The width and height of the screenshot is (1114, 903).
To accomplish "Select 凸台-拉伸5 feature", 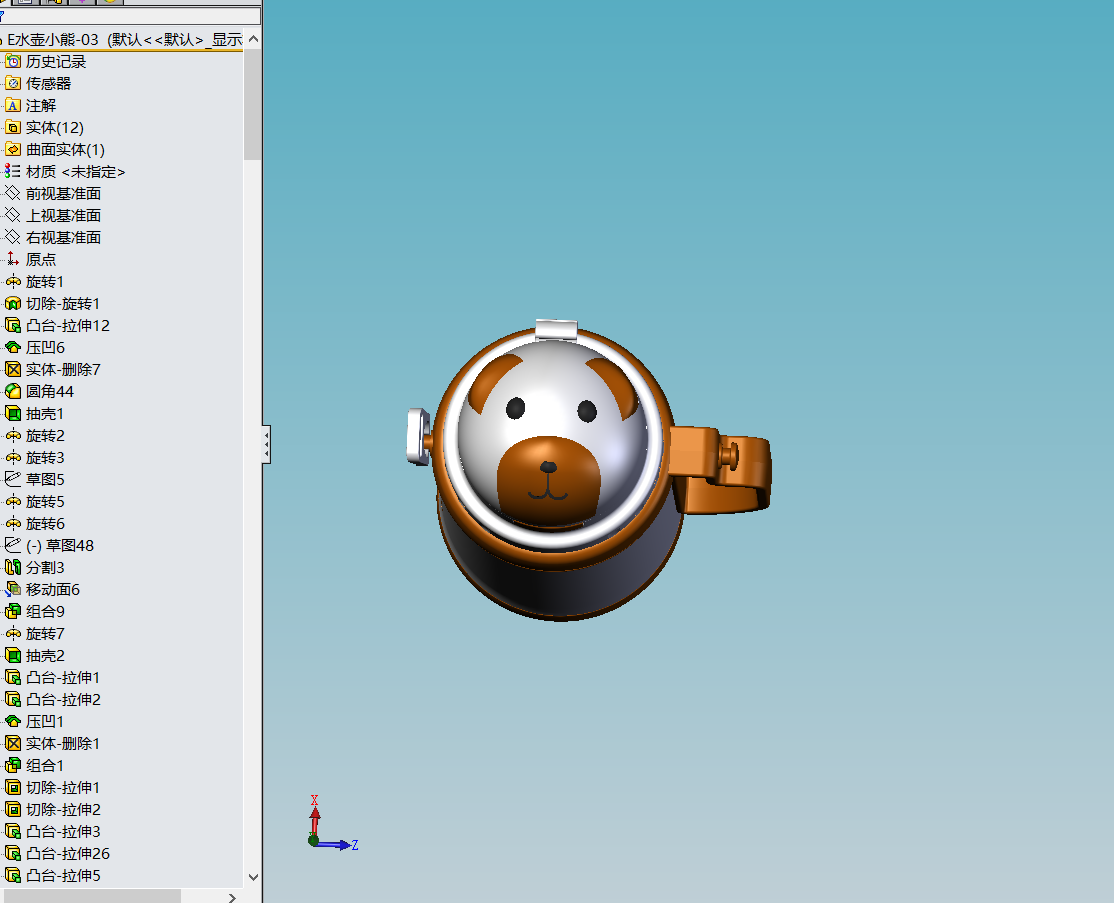I will pos(63,875).
